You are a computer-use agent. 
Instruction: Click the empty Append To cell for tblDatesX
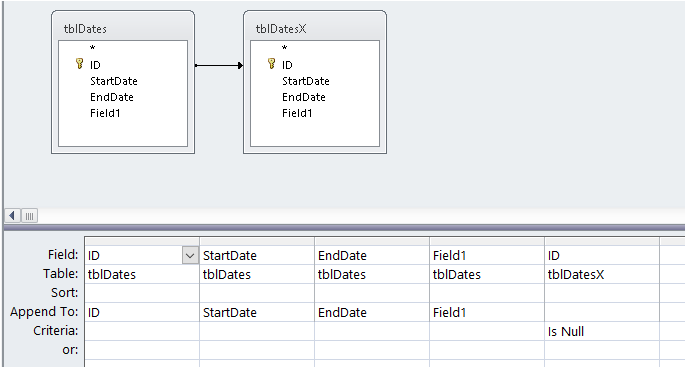[x=602, y=312]
